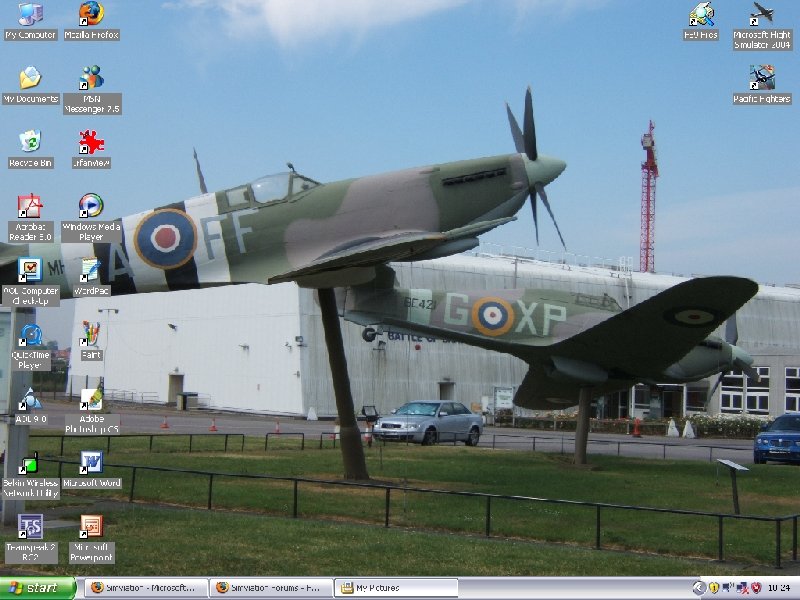Select the Teamspeak 2 RC2 icon
The image size is (800, 600).
30,527
